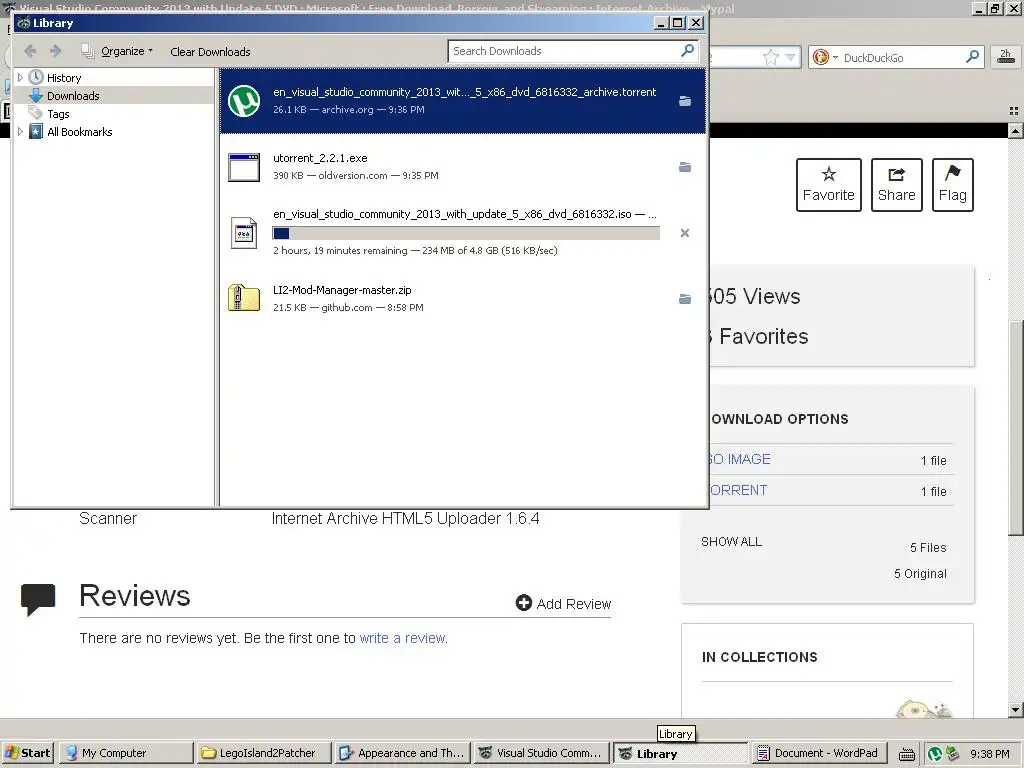
Task: Select Tags in the Library sidebar
Action: coord(58,114)
